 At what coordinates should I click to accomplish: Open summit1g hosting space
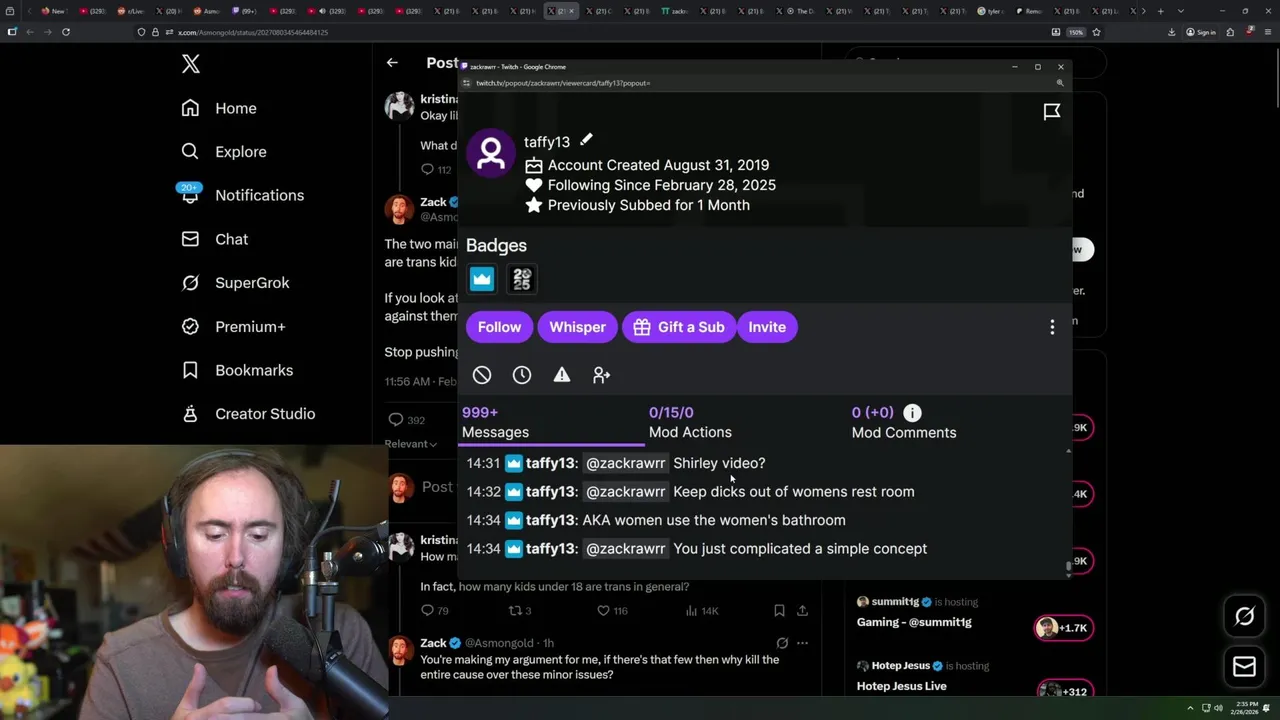coord(914,622)
